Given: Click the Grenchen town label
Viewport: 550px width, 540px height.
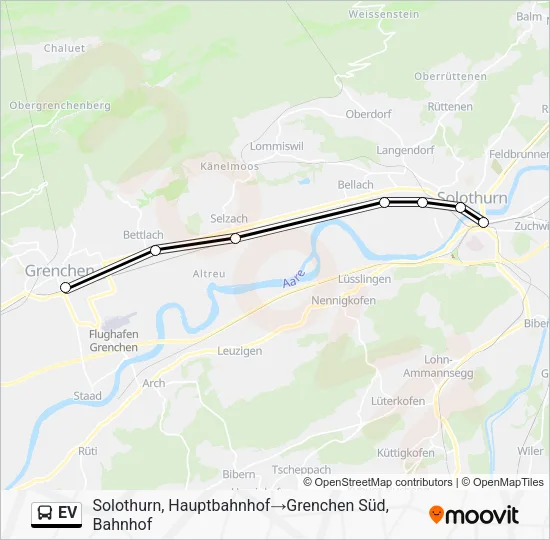Looking at the screenshot, I should pos(59,271).
